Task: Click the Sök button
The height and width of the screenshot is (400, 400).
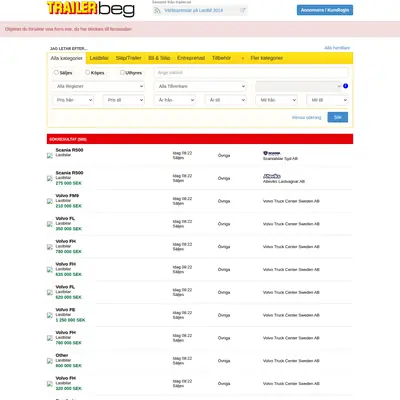Action: pos(338,117)
